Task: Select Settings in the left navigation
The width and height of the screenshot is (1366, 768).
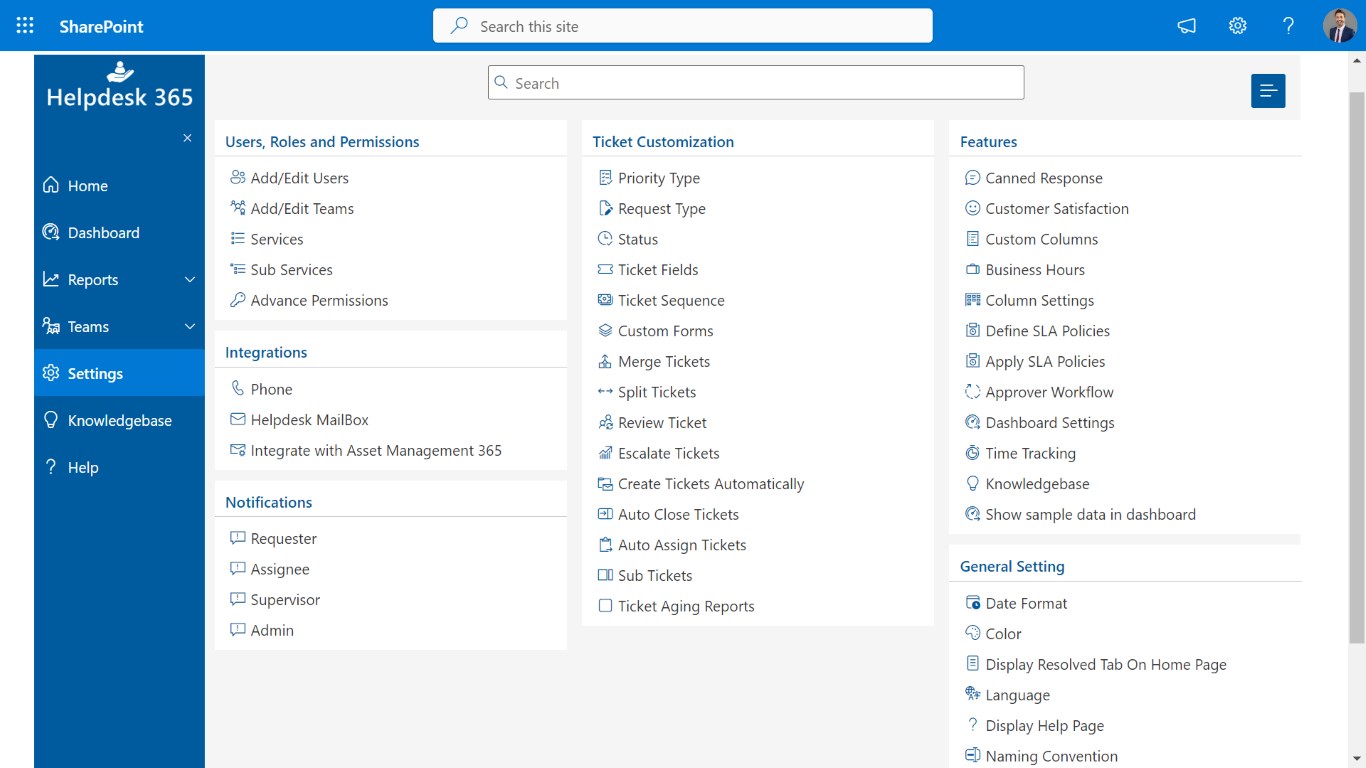Action: pyautogui.click(x=95, y=374)
